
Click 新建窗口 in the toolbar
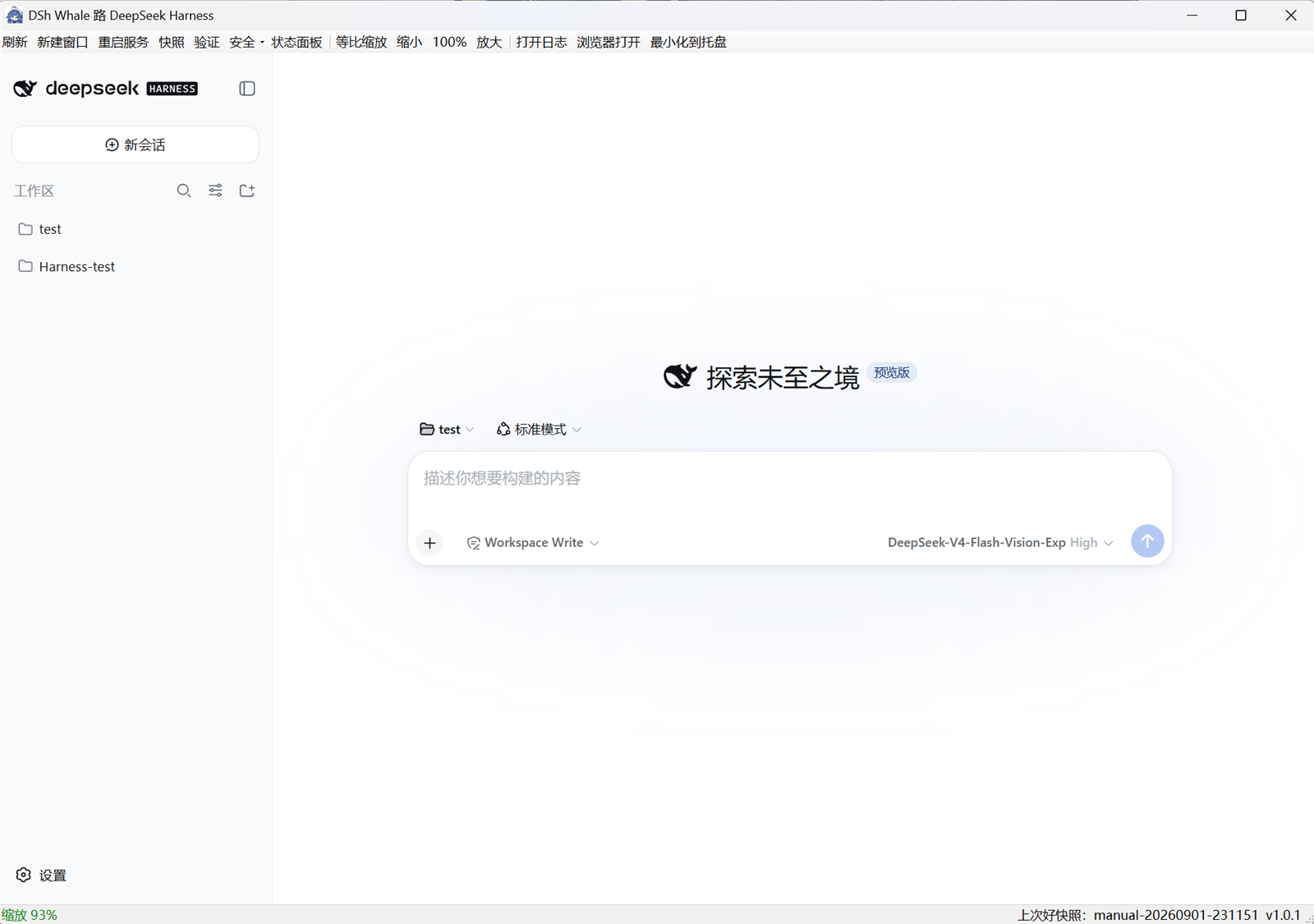click(x=62, y=43)
